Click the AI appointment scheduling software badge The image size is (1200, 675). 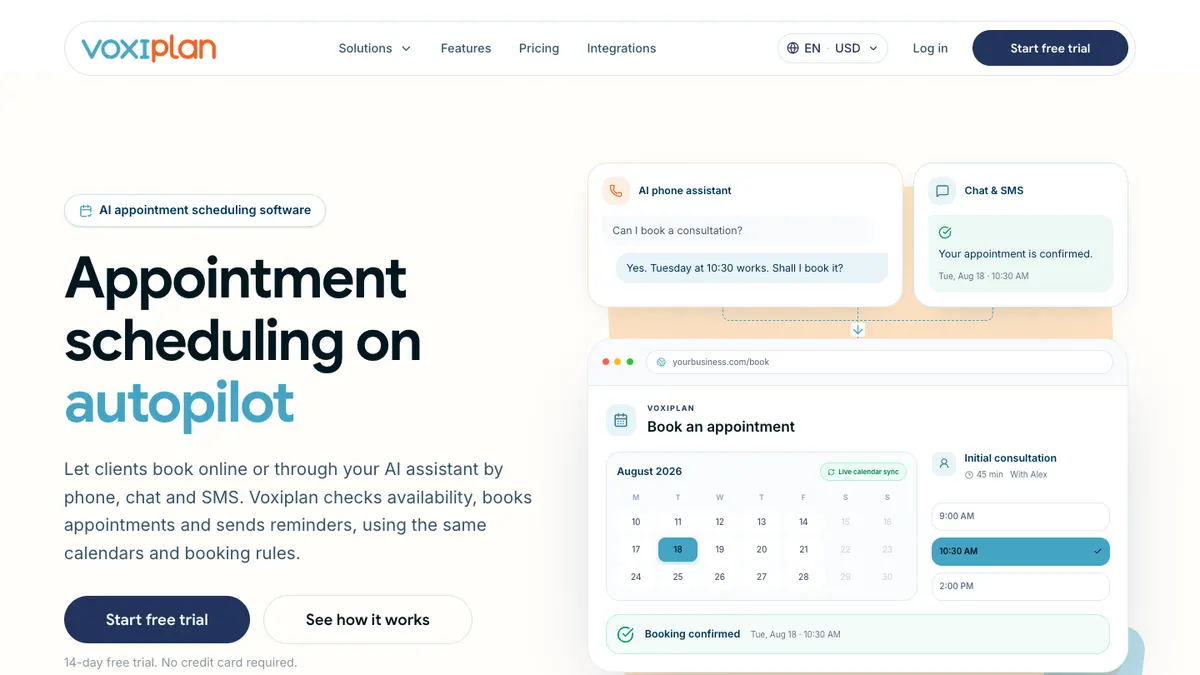[195, 210]
